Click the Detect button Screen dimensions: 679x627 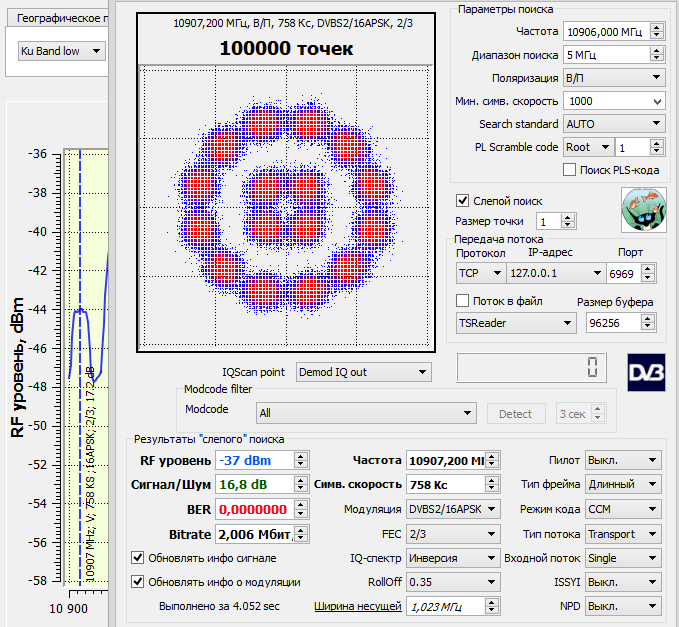click(x=515, y=414)
